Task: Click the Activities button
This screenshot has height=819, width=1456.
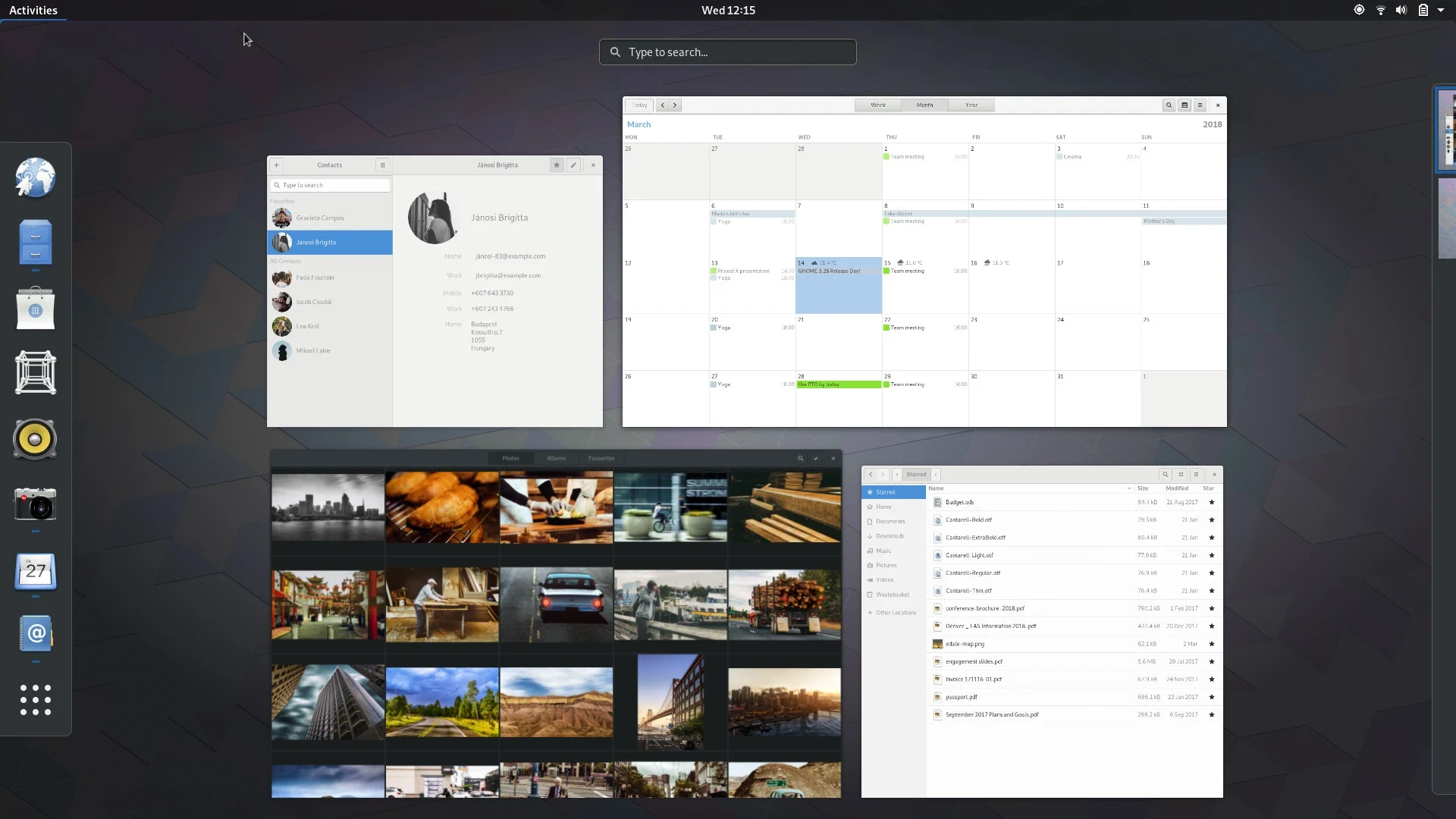Action: (33, 10)
